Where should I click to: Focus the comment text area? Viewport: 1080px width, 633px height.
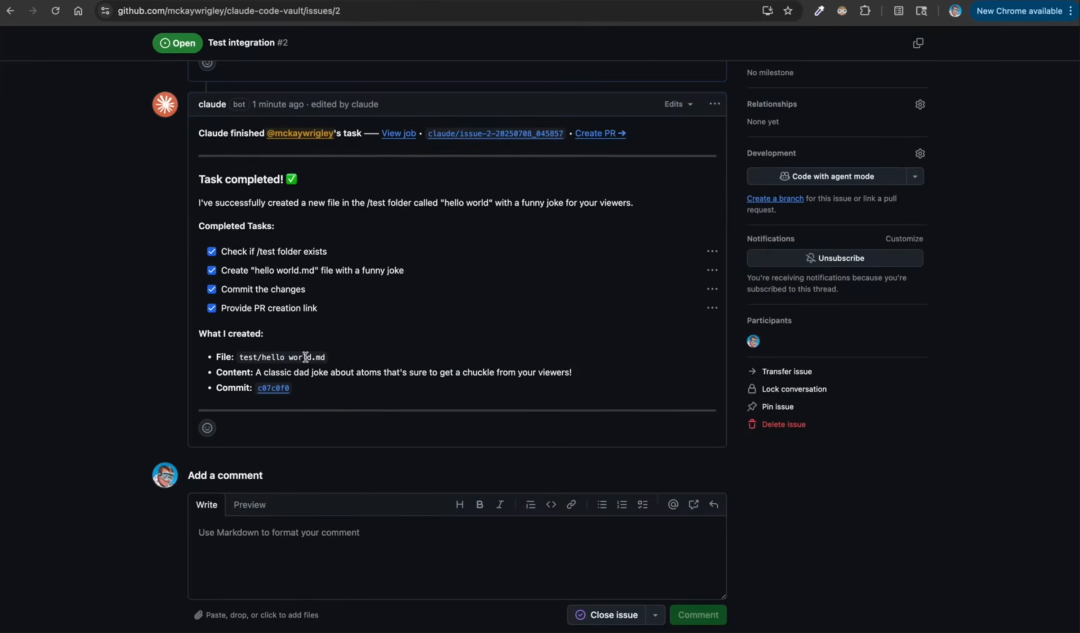pyautogui.click(x=457, y=558)
